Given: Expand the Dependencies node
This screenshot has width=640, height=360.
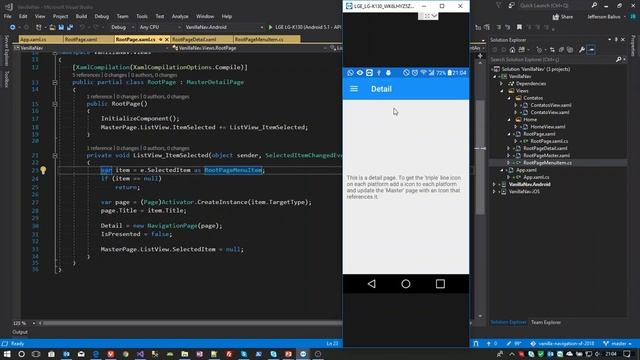Looking at the screenshot, I should pos(502,84).
